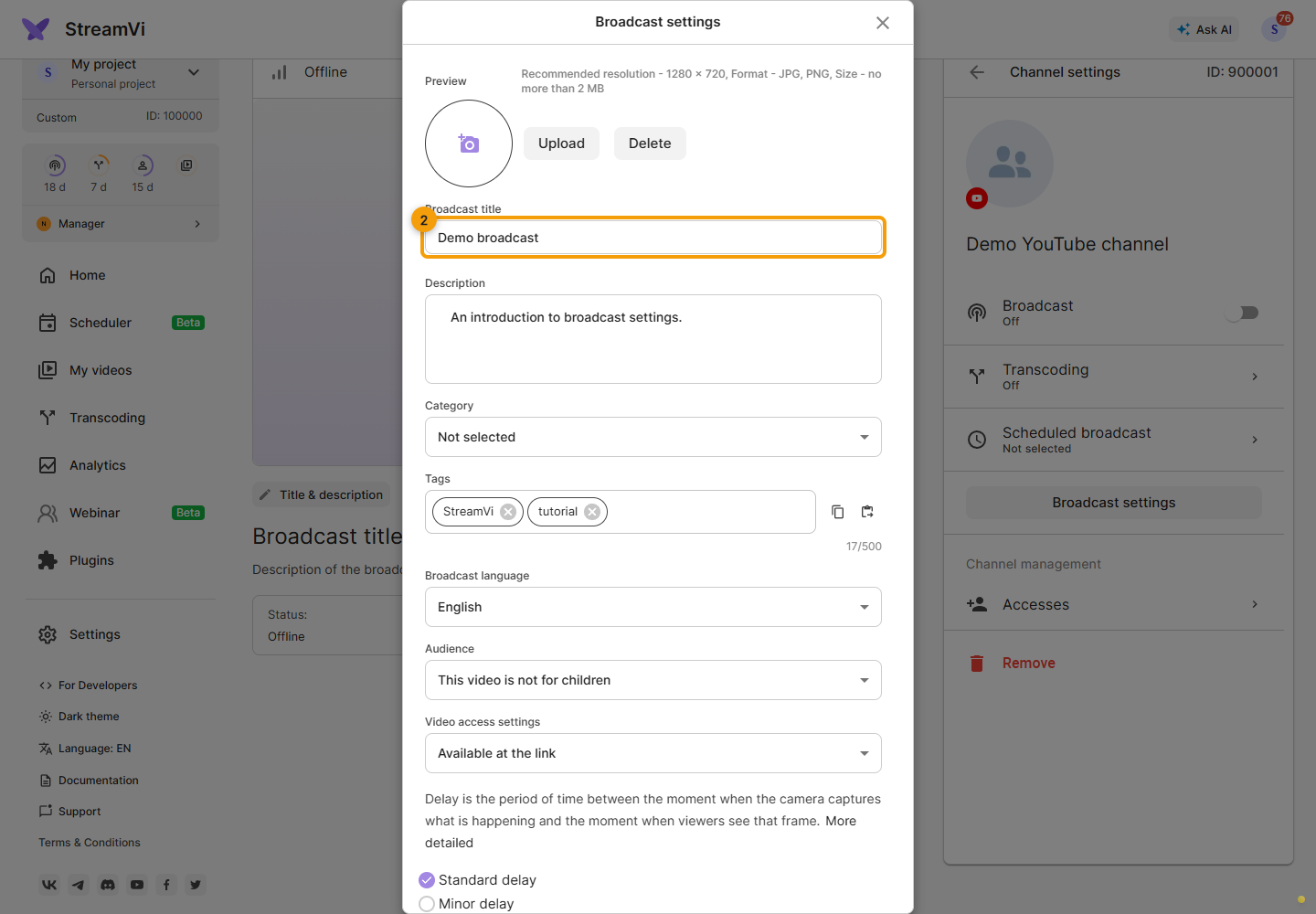Open the Accesses channel management row
The height and width of the screenshot is (914, 1316).
click(1114, 604)
